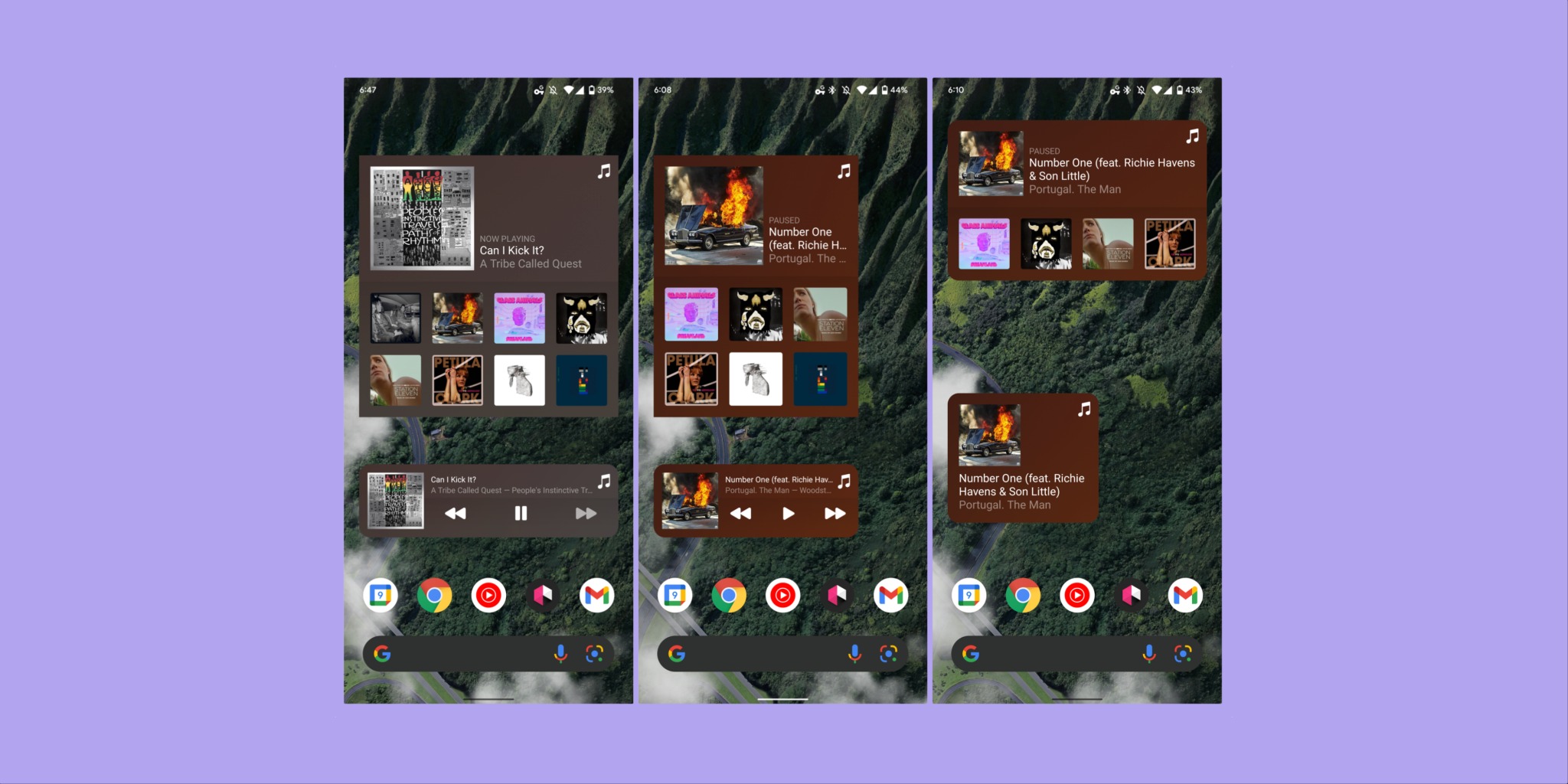Open Google Lens on middle phone search bar
1568x784 pixels.
(888, 653)
